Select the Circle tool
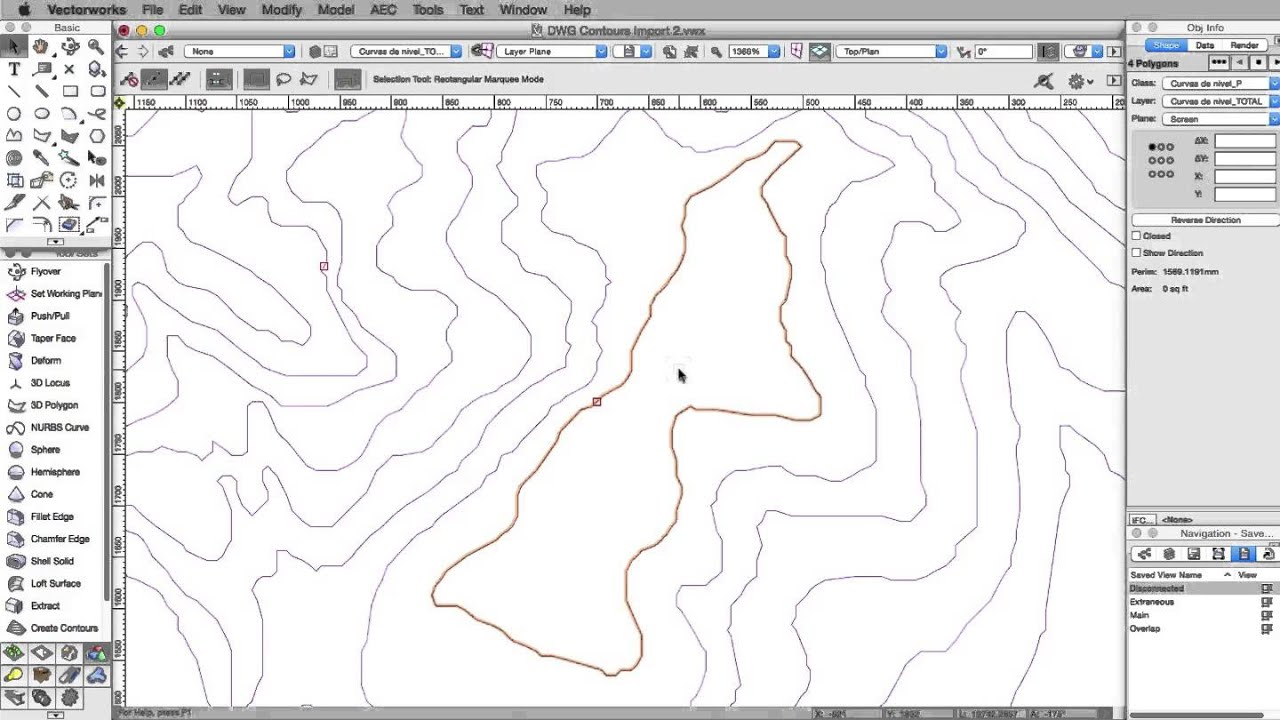1280x720 pixels. coord(14,113)
